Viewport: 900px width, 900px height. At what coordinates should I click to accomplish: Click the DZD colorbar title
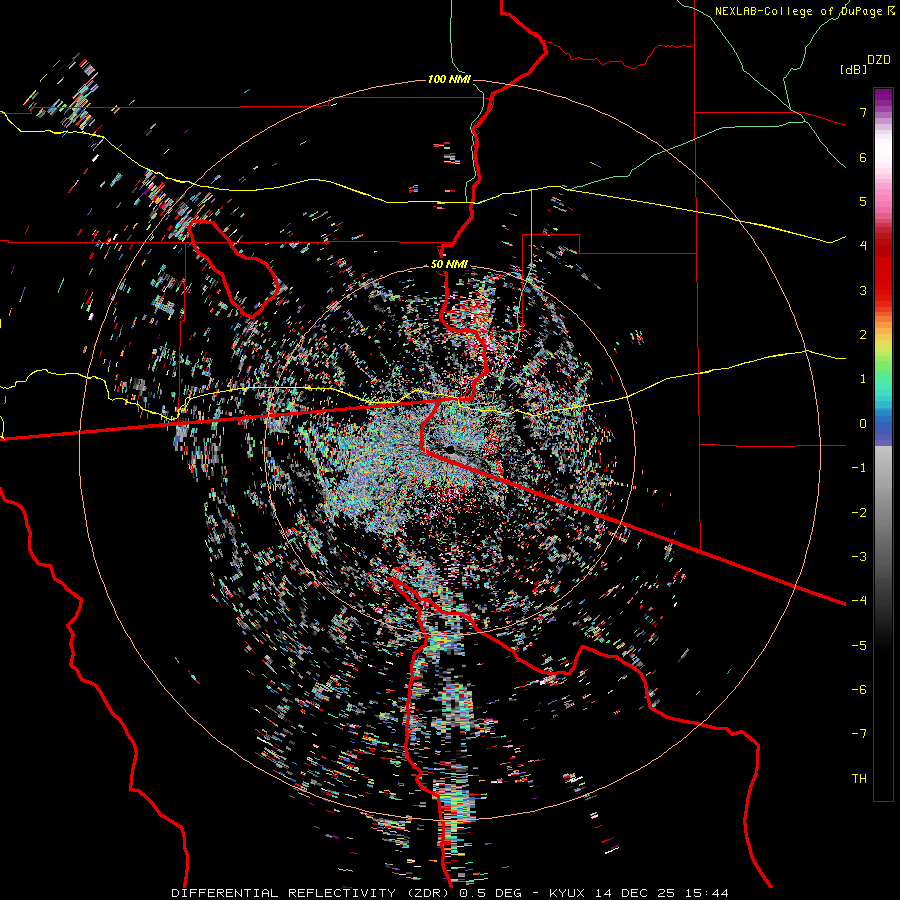point(879,60)
